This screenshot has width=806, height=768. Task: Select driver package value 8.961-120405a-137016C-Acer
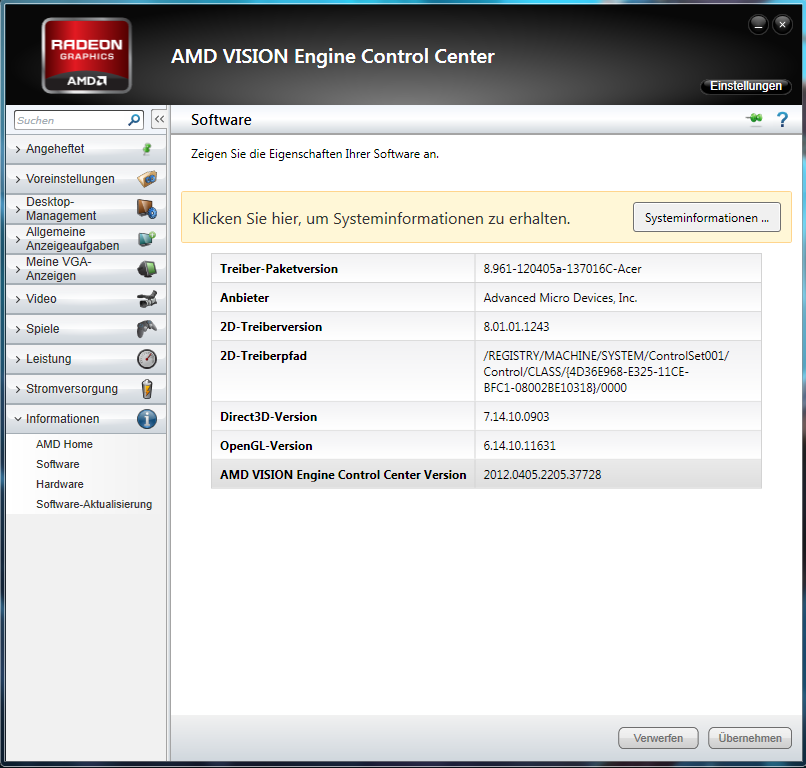tap(562, 269)
